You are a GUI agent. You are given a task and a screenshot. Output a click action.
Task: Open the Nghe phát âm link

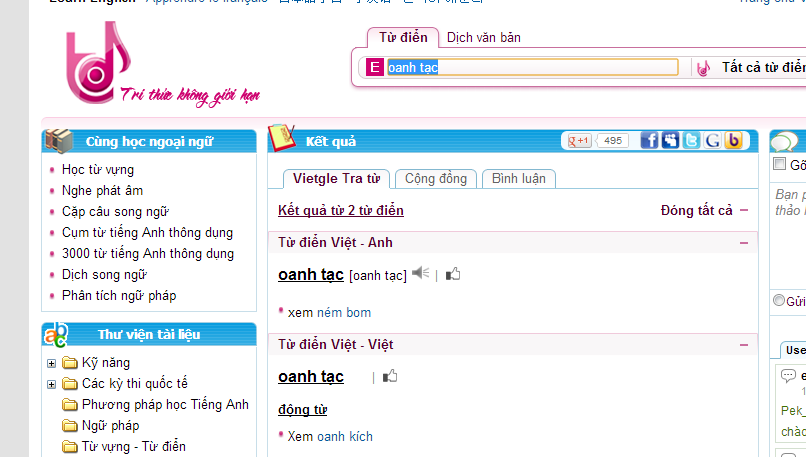(102, 191)
